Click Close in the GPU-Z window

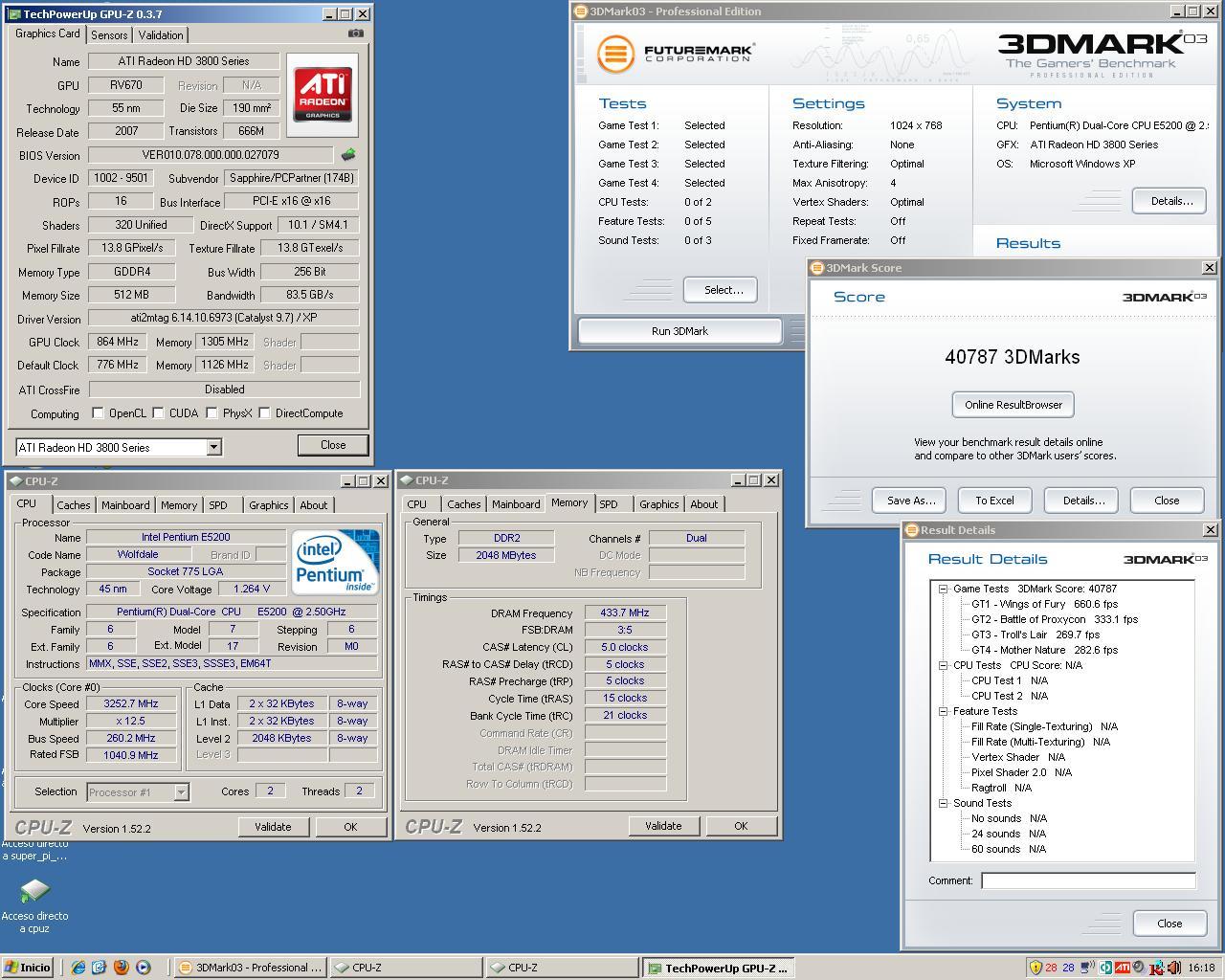pyautogui.click(x=333, y=445)
